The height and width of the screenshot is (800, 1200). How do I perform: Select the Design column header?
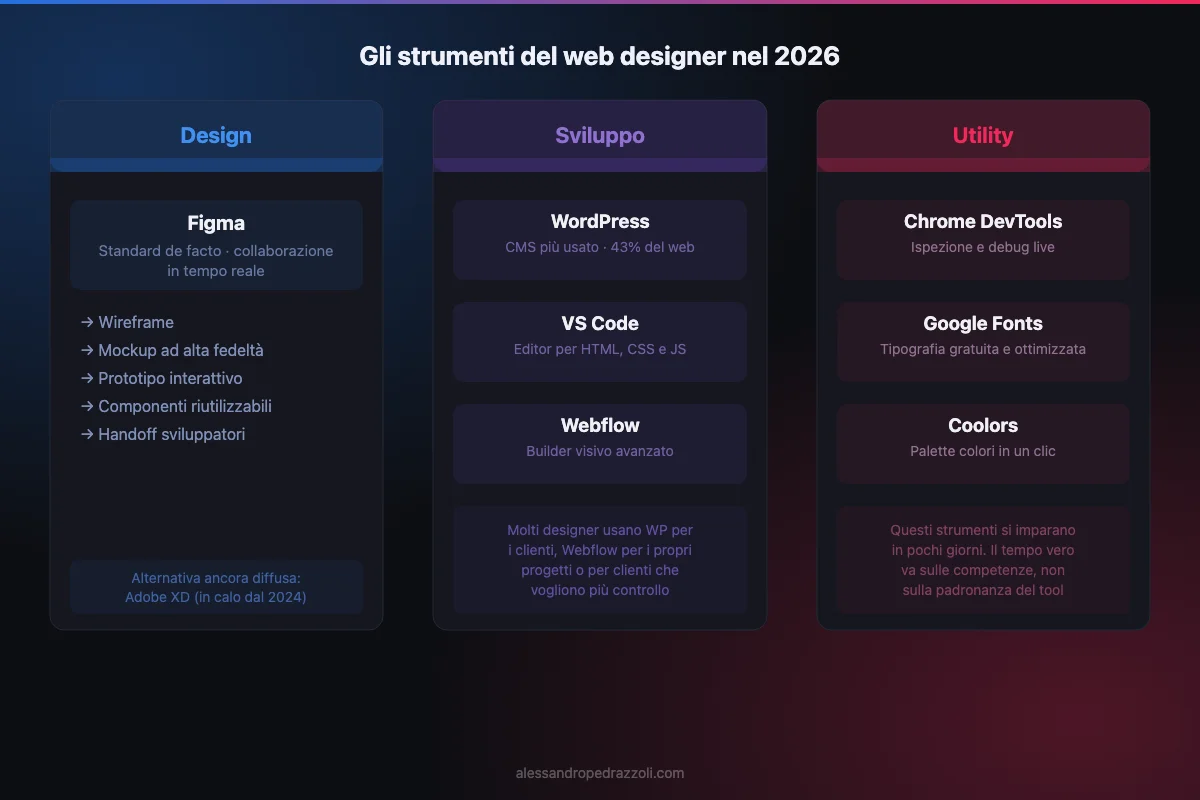click(216, 136)
